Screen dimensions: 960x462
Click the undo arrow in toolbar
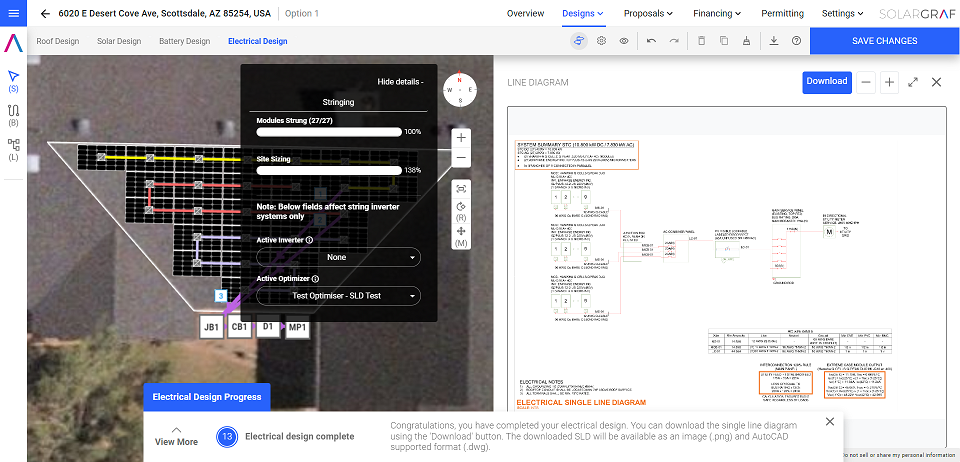tap(651, 41)
